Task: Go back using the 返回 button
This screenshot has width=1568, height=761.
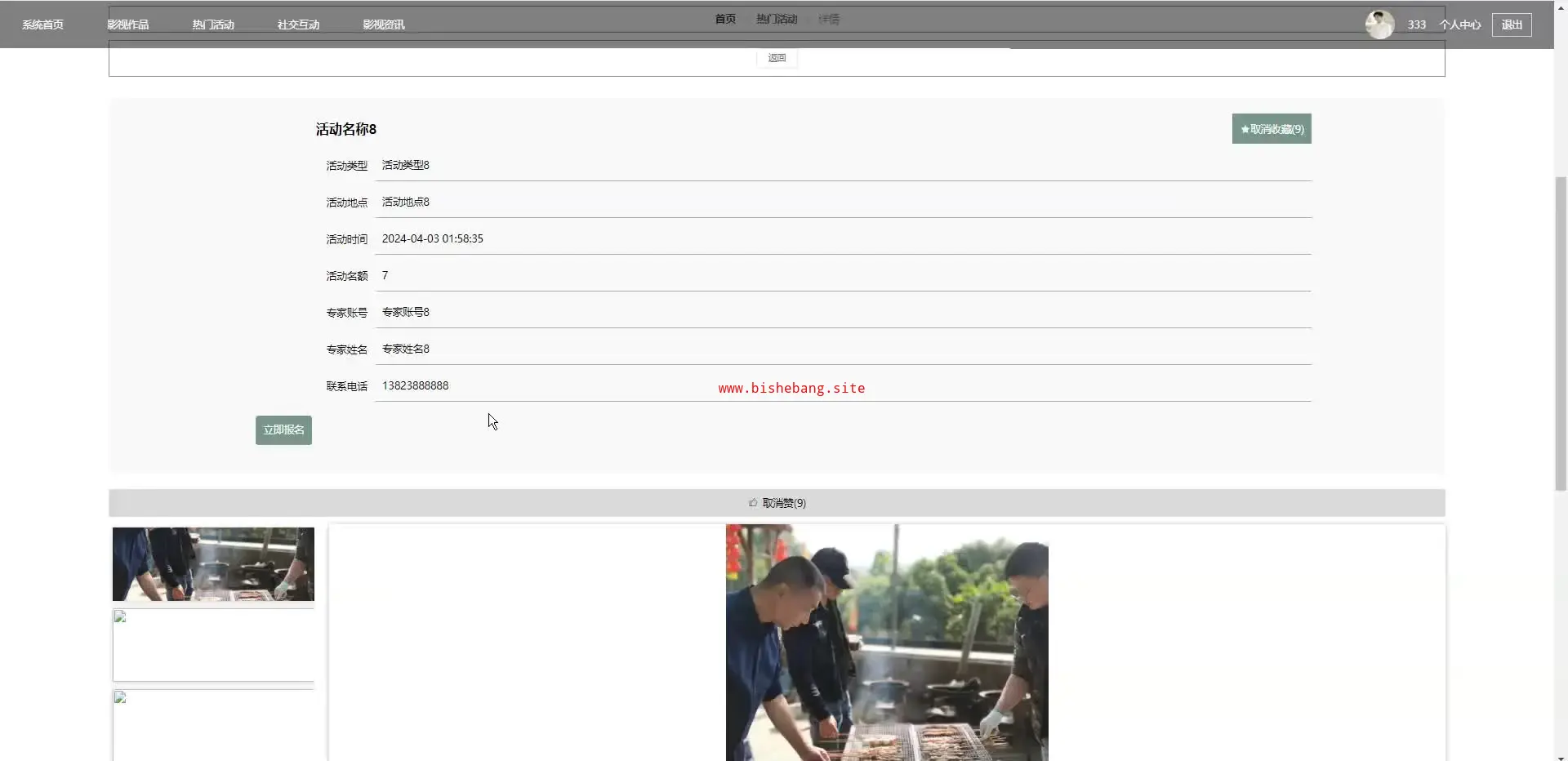Action: 777,58
